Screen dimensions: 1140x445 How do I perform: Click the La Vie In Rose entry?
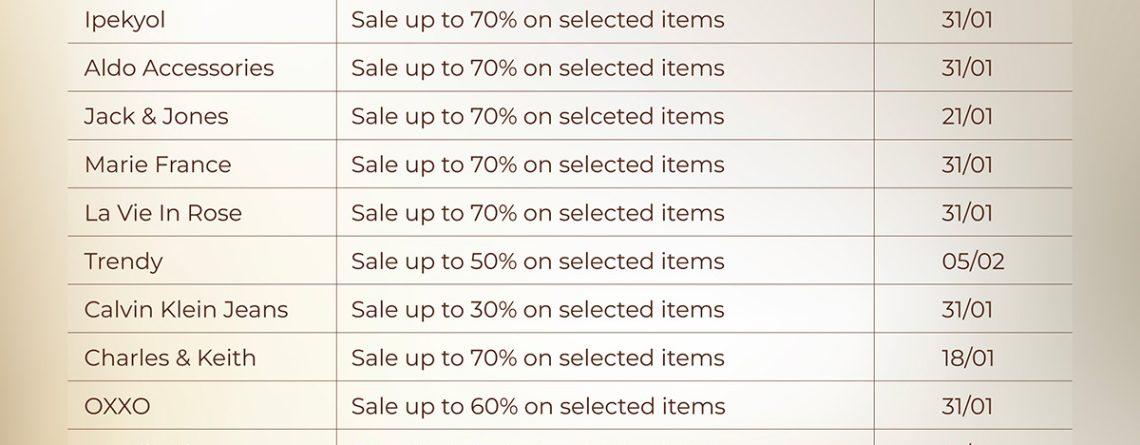[163, 213]
